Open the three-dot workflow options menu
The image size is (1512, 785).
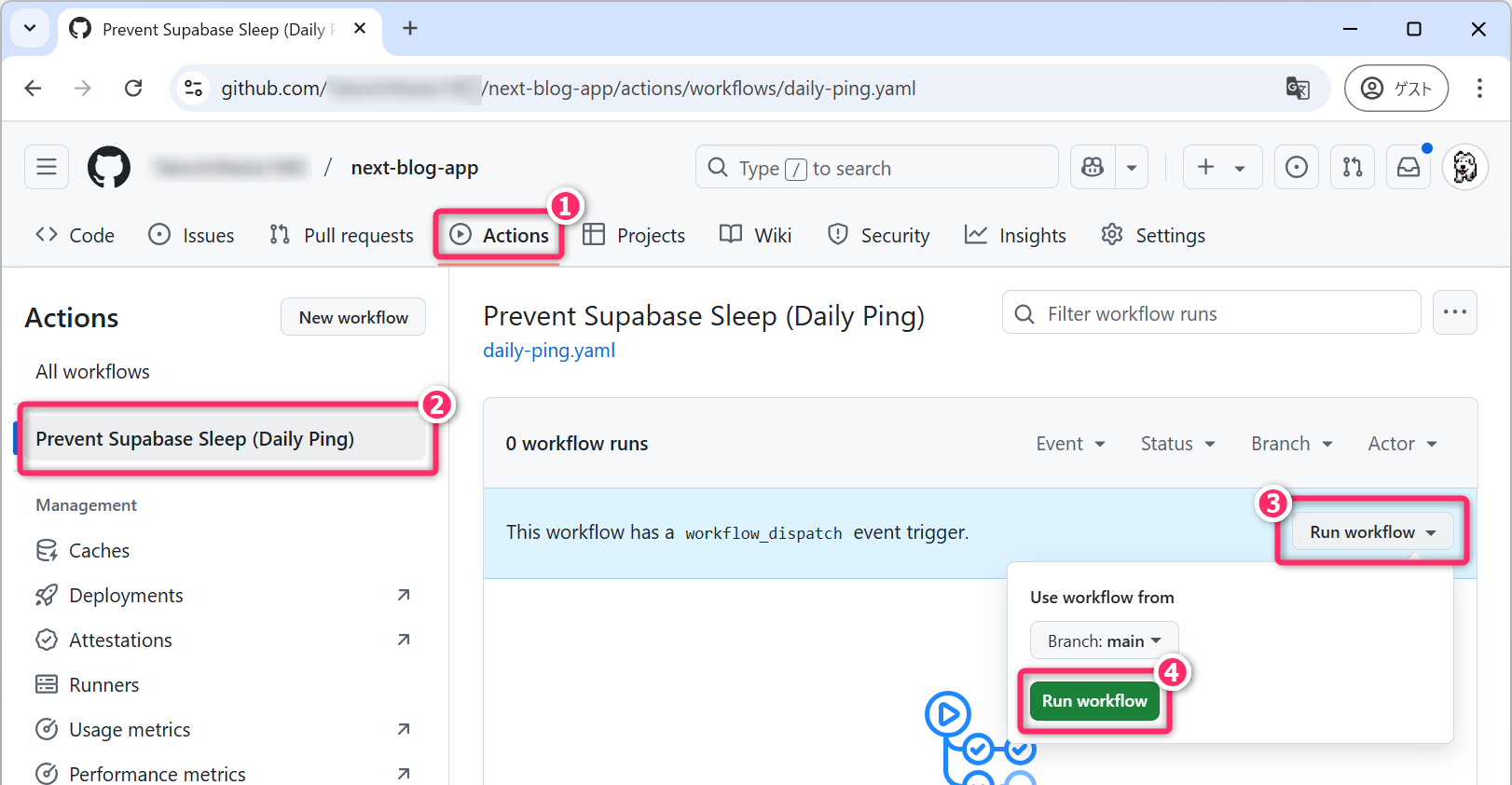point(1454,312)
